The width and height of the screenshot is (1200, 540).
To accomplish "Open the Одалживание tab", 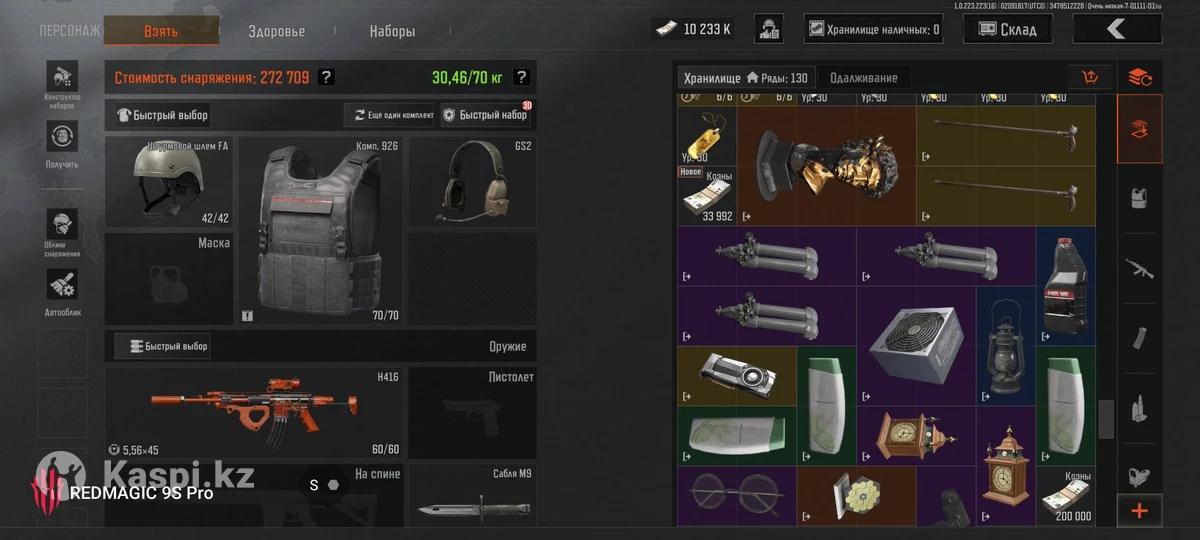I will 863,78.
